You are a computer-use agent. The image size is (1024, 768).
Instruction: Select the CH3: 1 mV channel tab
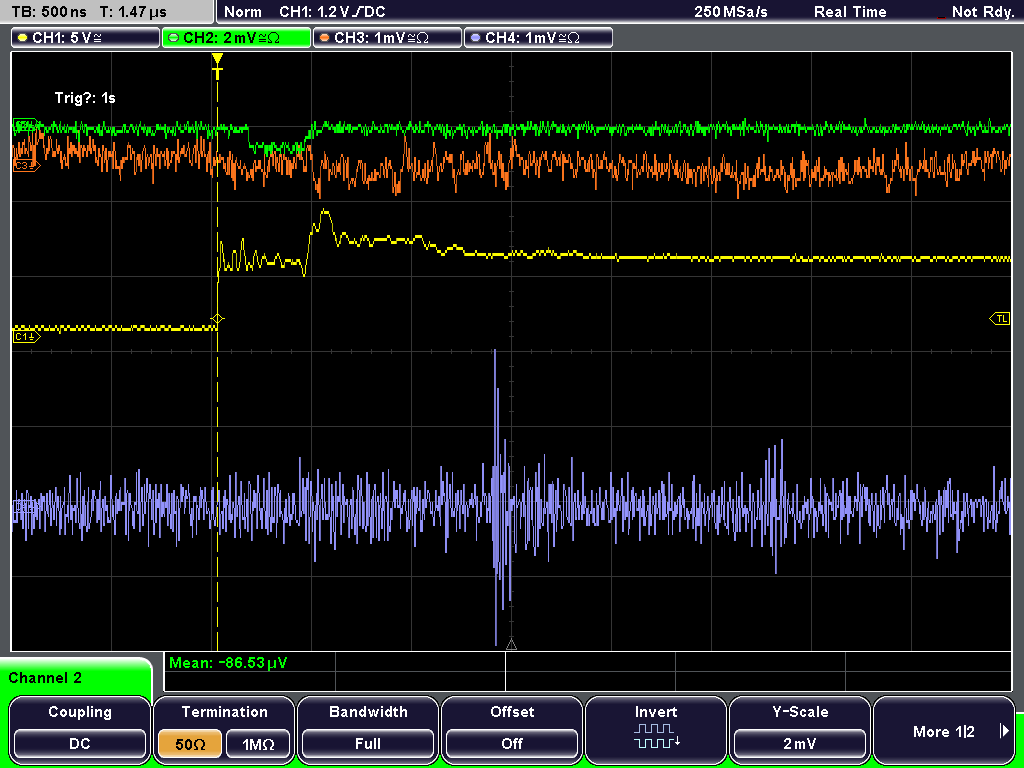click(387, 38)
